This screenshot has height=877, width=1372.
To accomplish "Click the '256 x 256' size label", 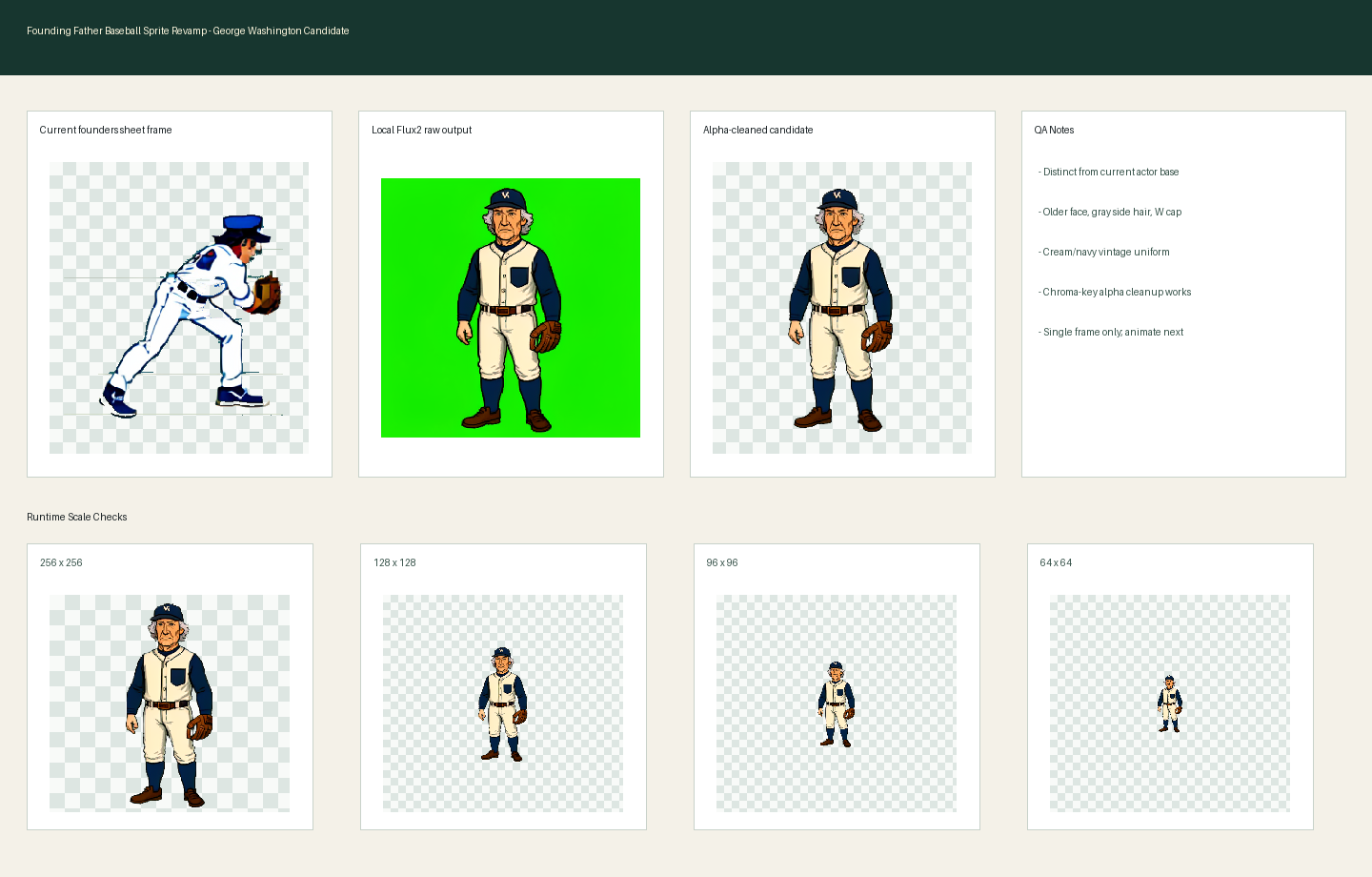I will click(x=61, y=563).
